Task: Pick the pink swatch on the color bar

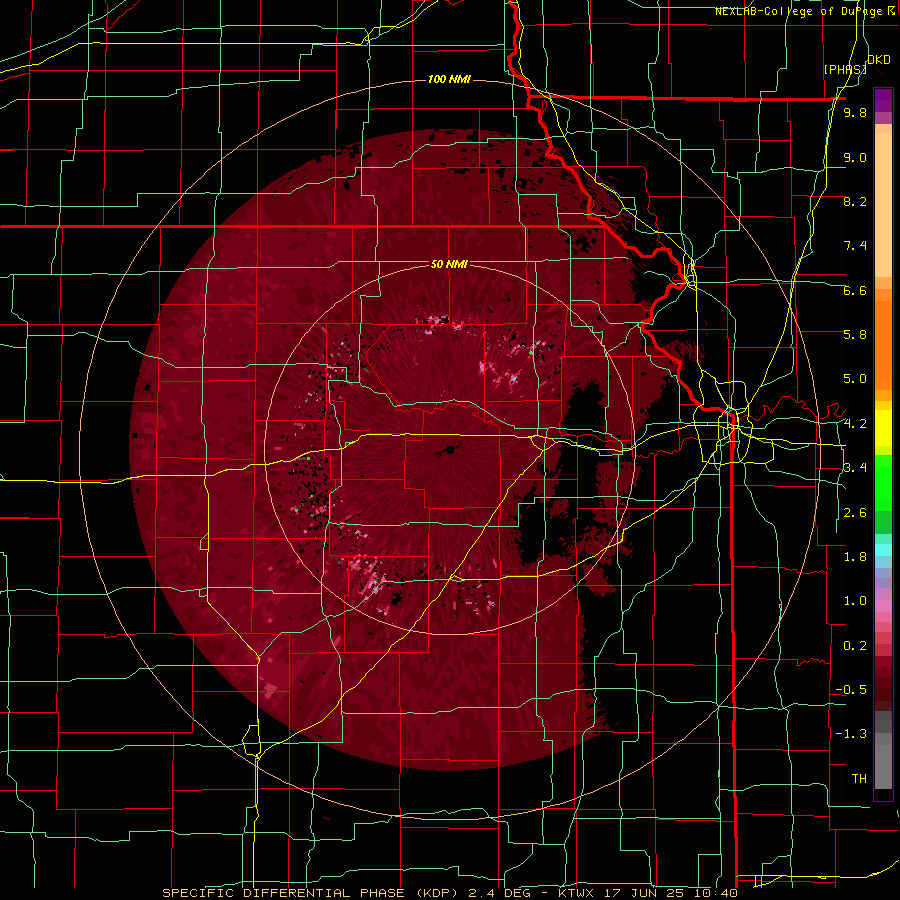Action: point(883,606)
